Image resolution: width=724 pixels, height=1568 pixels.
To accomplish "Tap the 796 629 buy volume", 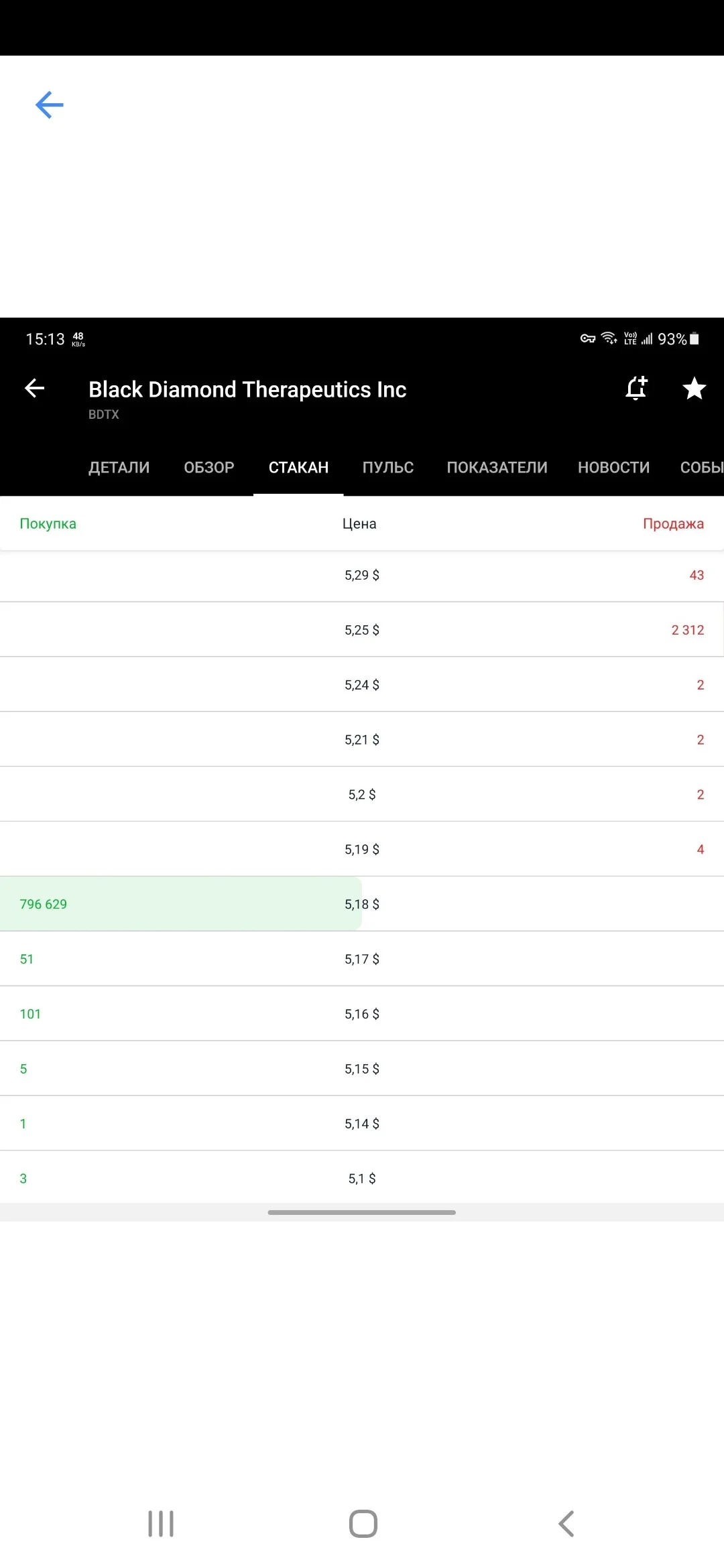I will pos(44,904).
